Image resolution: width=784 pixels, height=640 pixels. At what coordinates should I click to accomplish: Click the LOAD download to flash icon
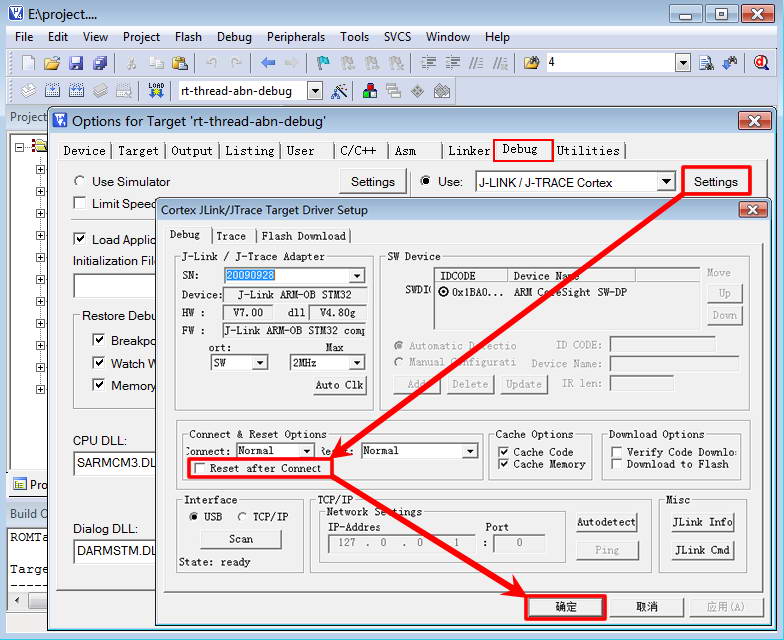pyautogui.click(x=156, y=91)
